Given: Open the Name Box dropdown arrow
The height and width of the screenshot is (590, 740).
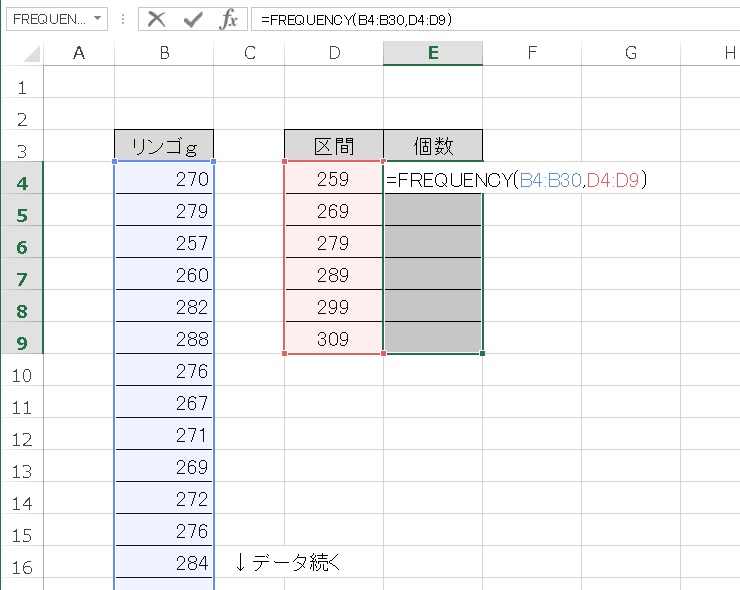Looking at the screenshot, I should click(x=97, y=19).
